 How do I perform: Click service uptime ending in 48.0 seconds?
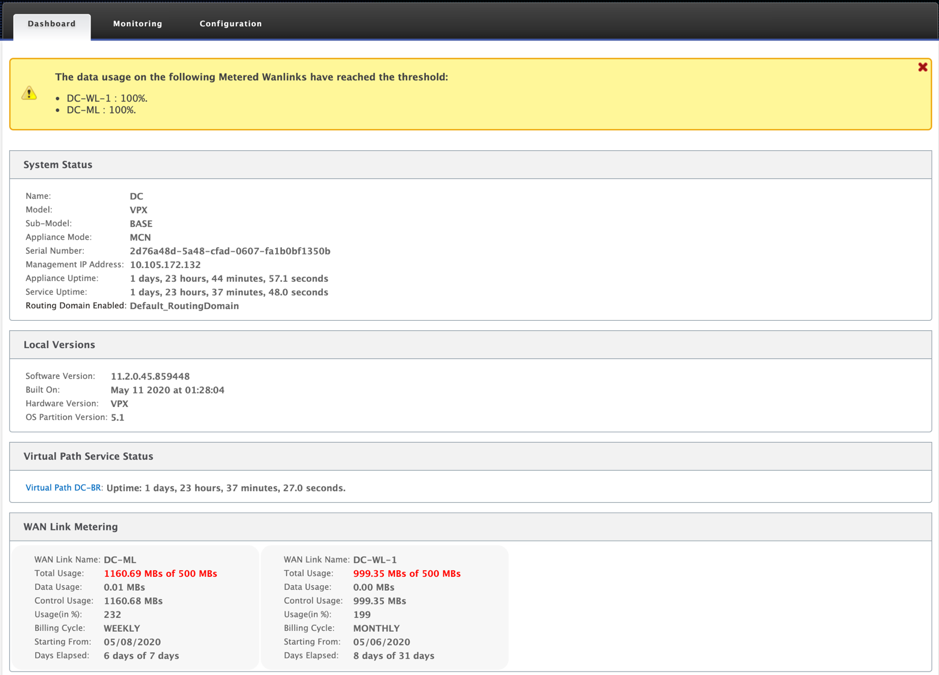tap(229, 292)
